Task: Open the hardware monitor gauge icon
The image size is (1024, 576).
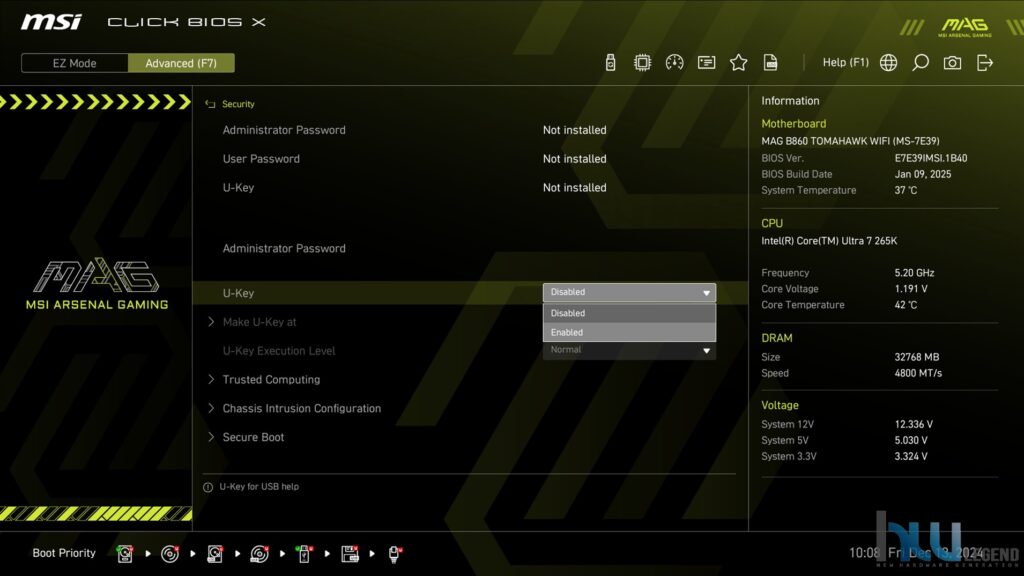Action: pyautogui.click(x=675, y=63)
